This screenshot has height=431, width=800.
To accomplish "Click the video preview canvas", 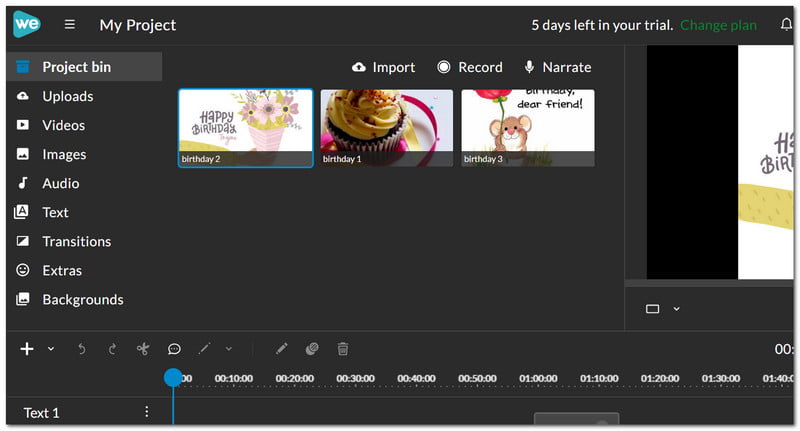I will (x=720, y=162).
